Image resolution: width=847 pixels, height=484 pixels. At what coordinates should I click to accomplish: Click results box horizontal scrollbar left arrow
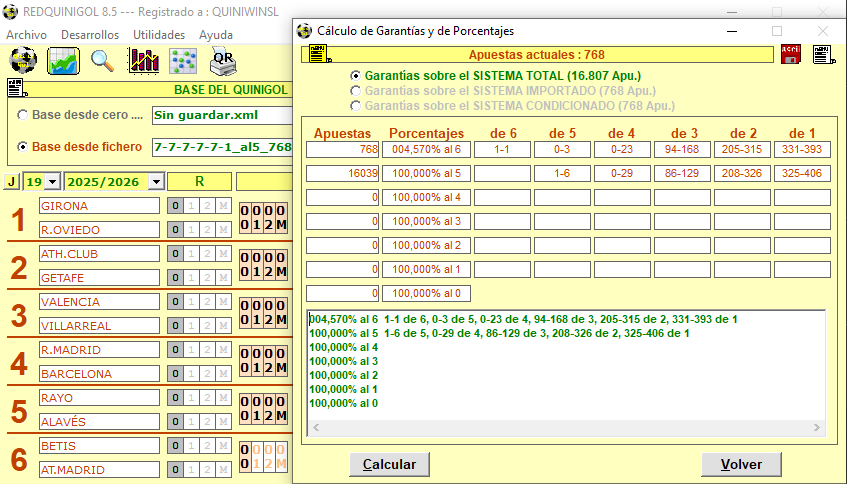(x=316, y=427)
